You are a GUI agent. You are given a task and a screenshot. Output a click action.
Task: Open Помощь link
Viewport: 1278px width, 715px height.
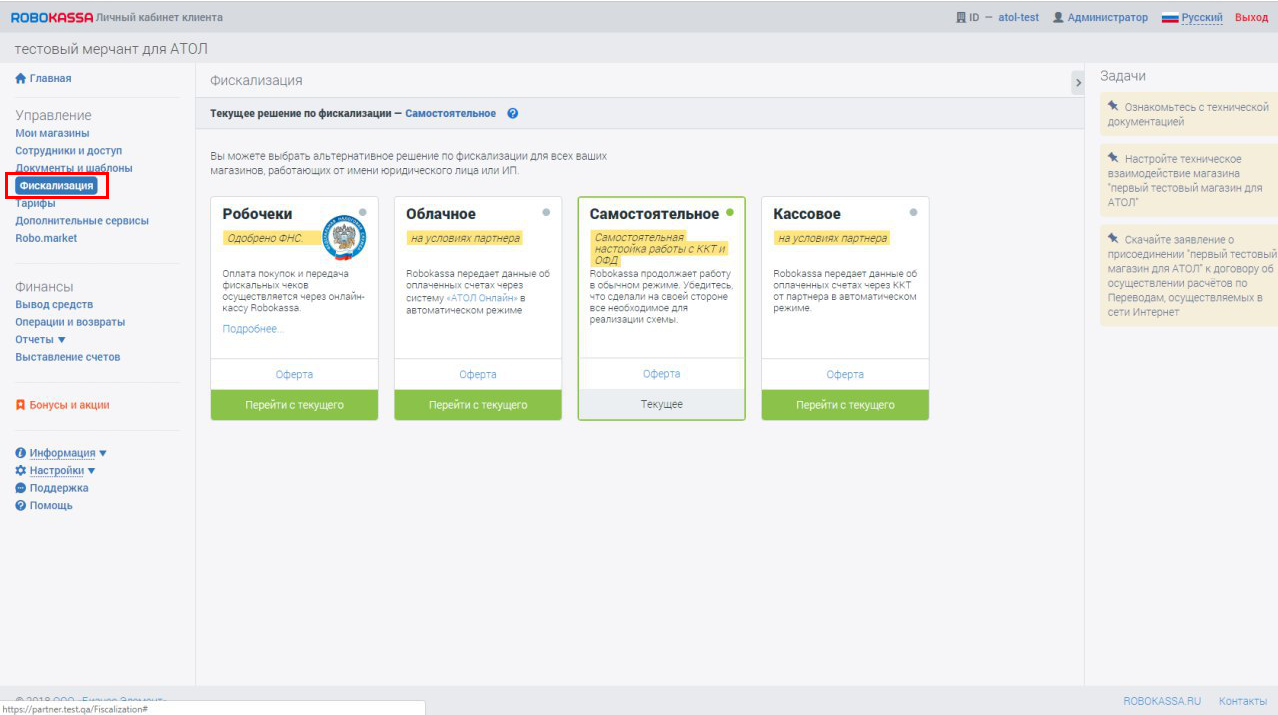coord(51,505)
